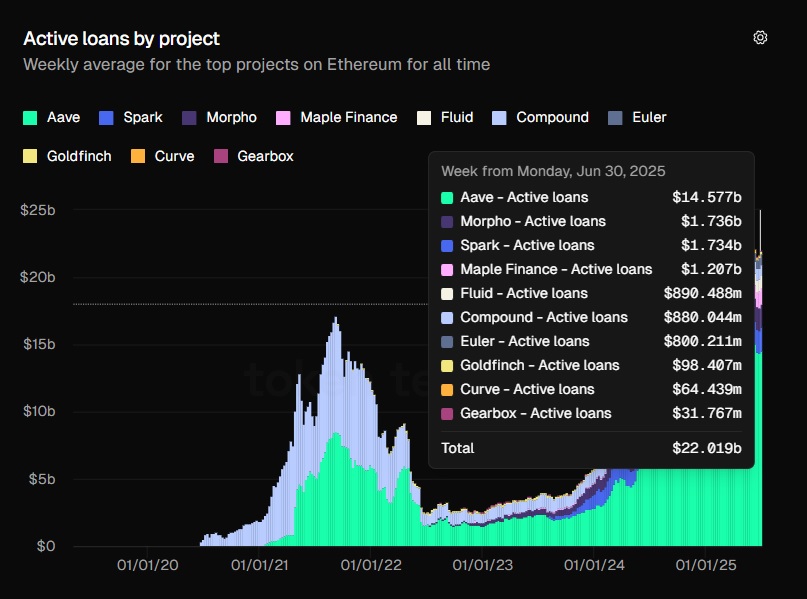
Task: Click the '01/01/25' x-axis date label
Action: coord(706,565)
